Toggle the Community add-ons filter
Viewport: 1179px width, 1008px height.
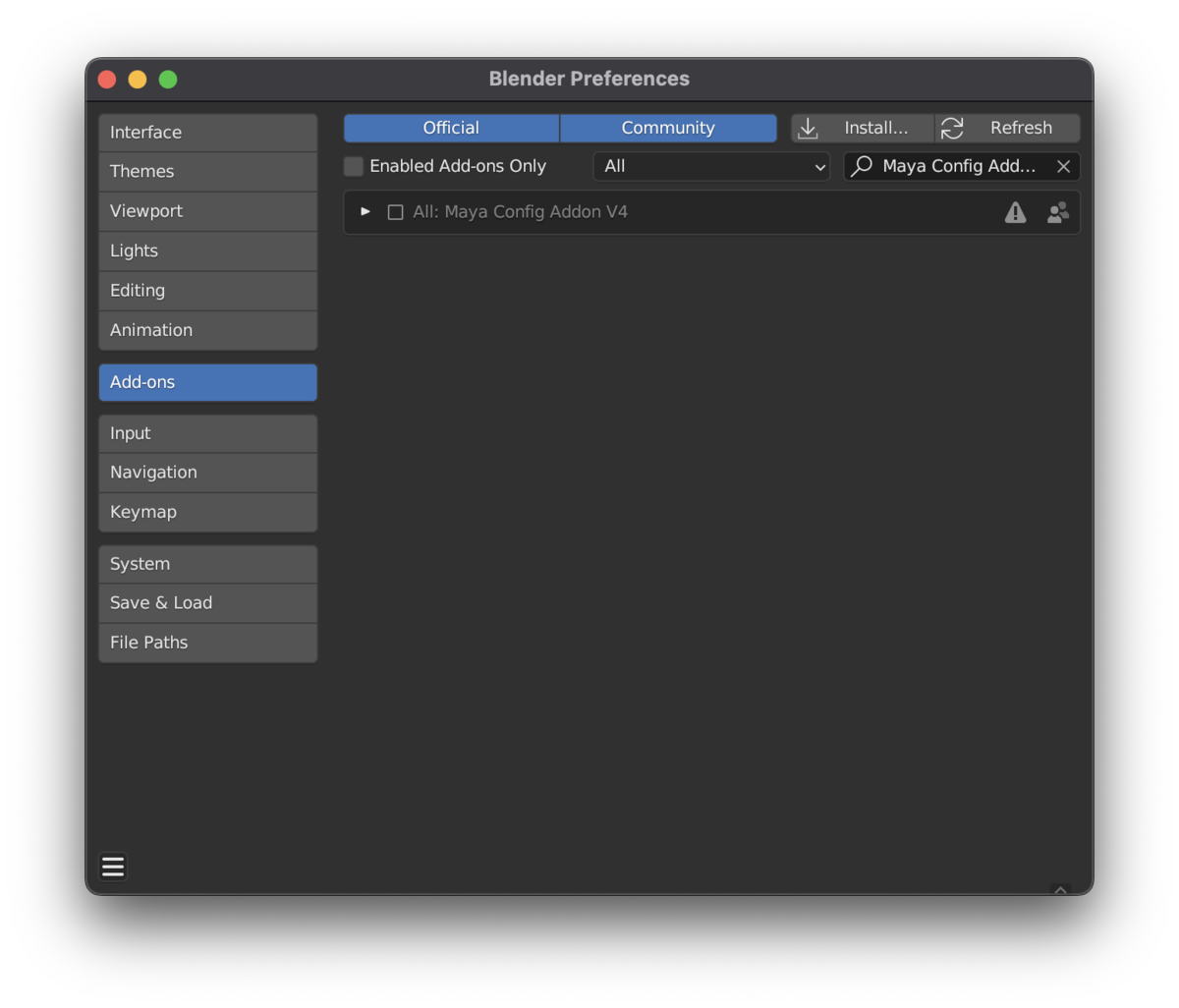tap(668, 128)
